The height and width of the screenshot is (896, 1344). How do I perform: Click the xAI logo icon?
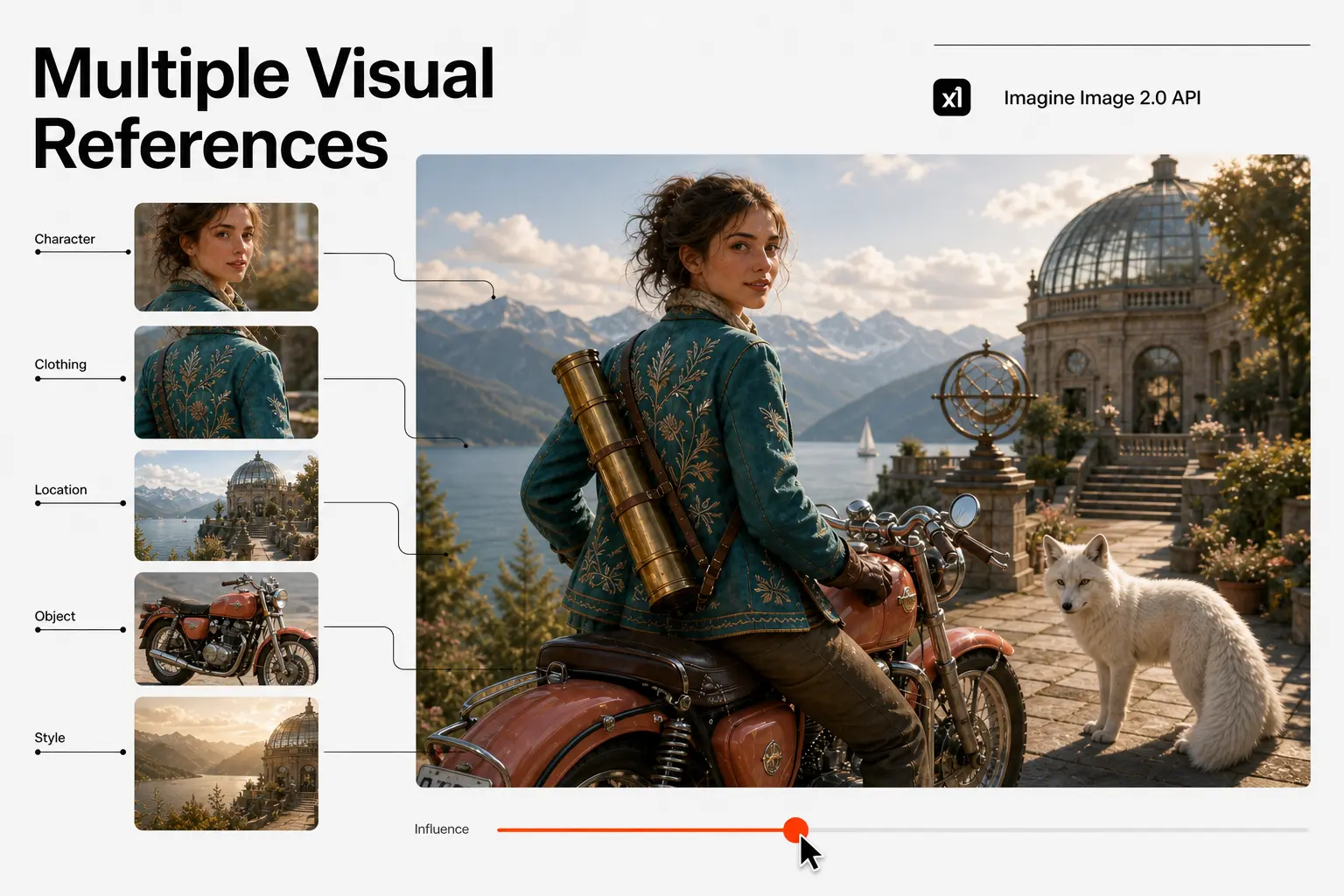(951, 97)
